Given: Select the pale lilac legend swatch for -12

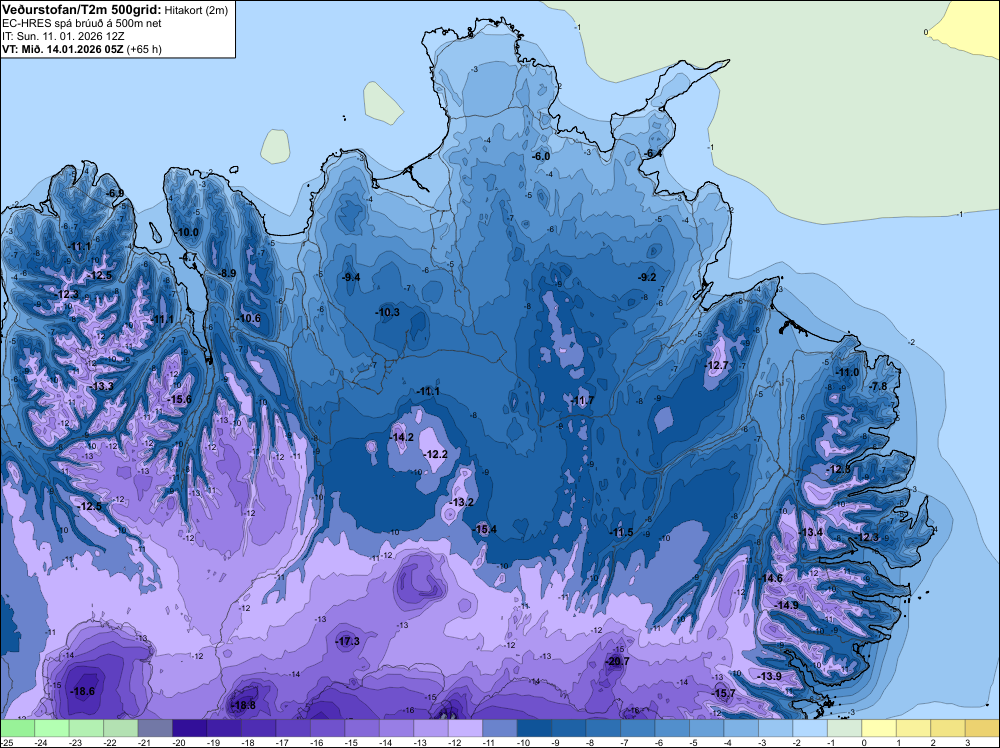Looking at the screenshot, I should (465, 728).
